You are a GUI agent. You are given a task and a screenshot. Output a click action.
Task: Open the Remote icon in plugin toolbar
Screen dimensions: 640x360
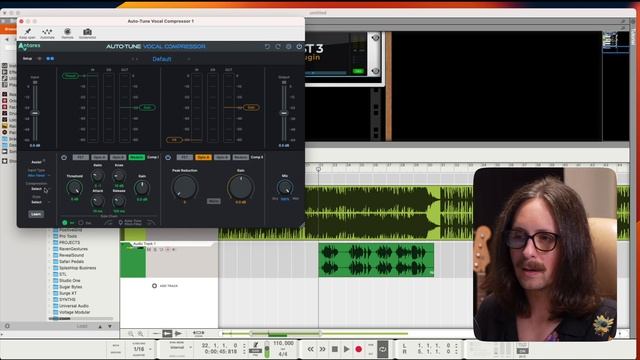[x=67, y=31]
